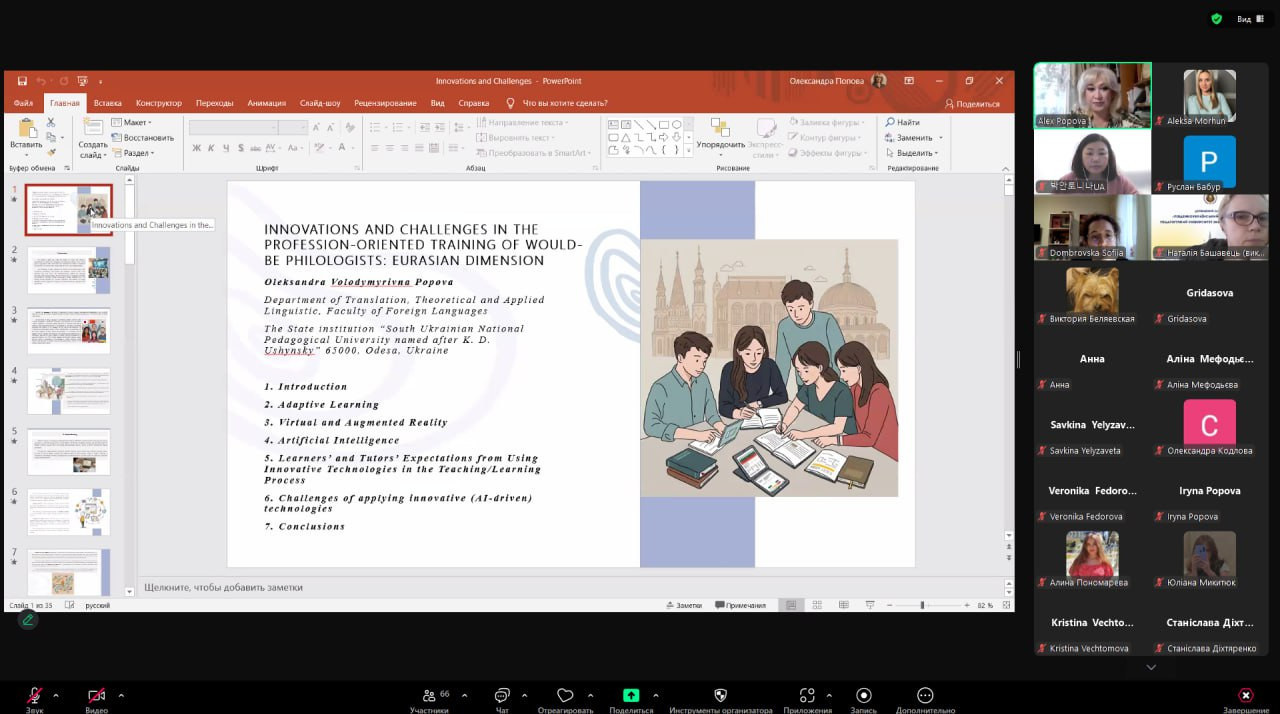Click the Завершение end meeting button

(1245, 696)
